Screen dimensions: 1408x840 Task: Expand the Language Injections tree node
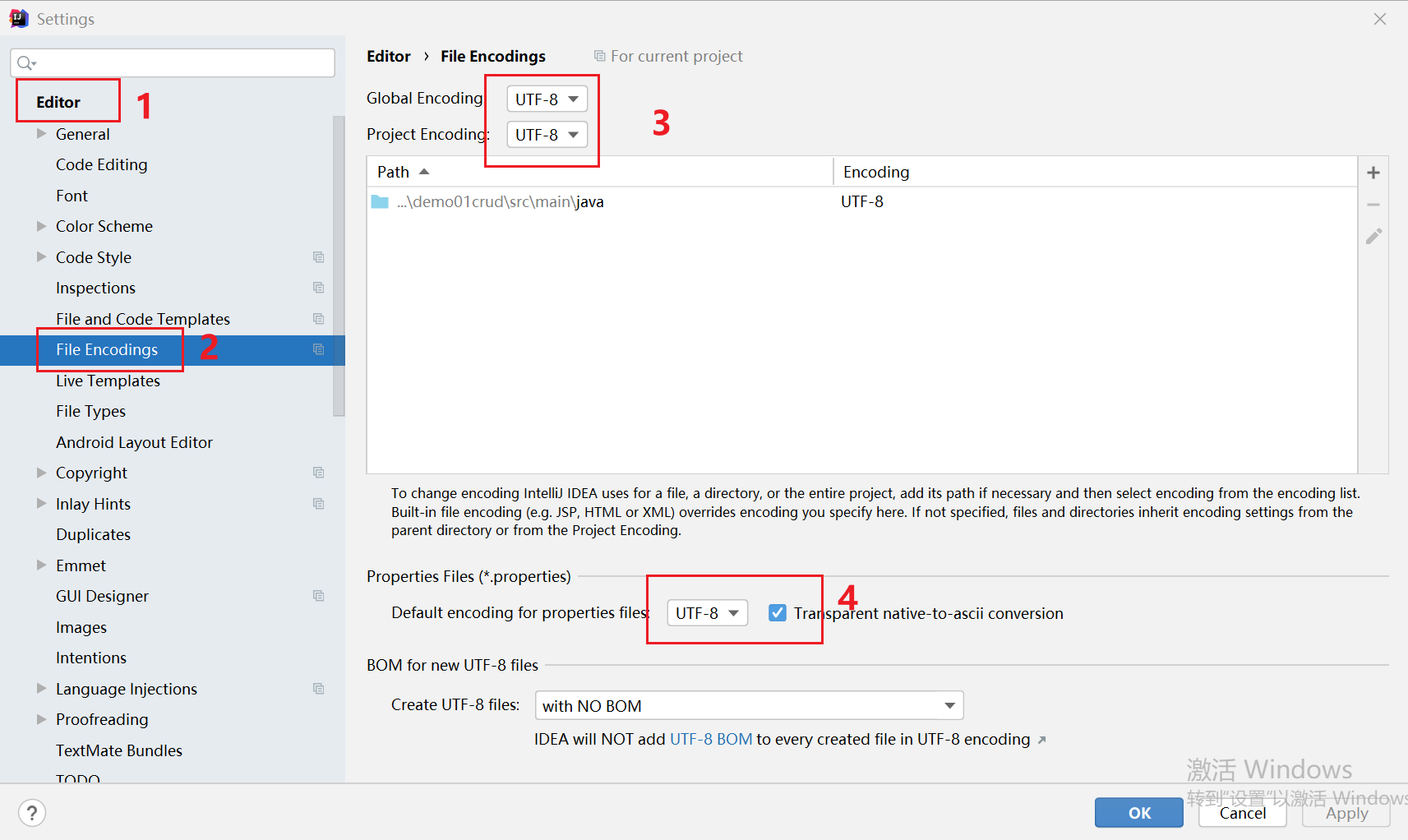point(41,688)
